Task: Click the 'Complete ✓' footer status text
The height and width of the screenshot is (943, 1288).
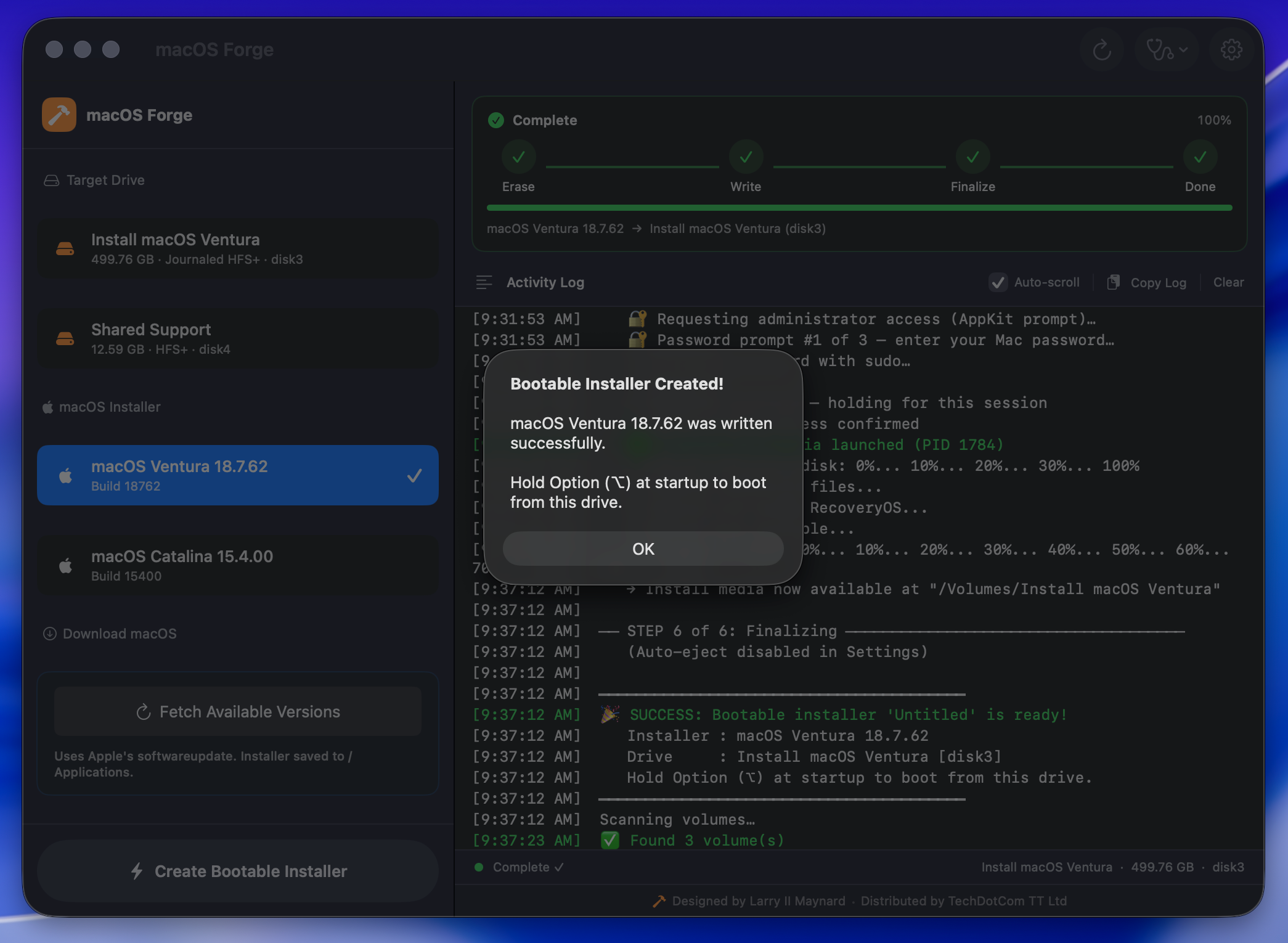Action: tap(528, 867)
